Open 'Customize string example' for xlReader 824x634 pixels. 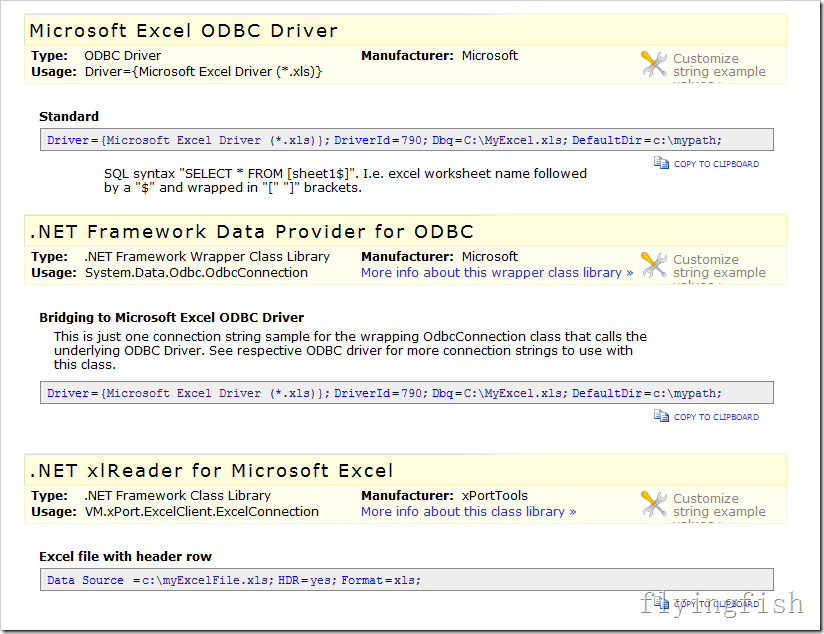(719, 505)
